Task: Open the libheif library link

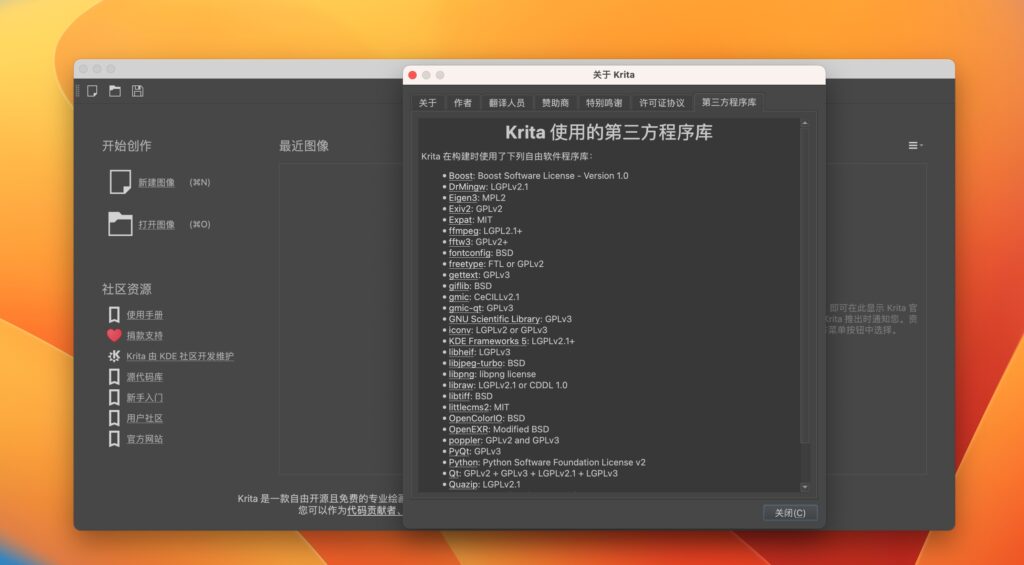Action: coord(462,352)
